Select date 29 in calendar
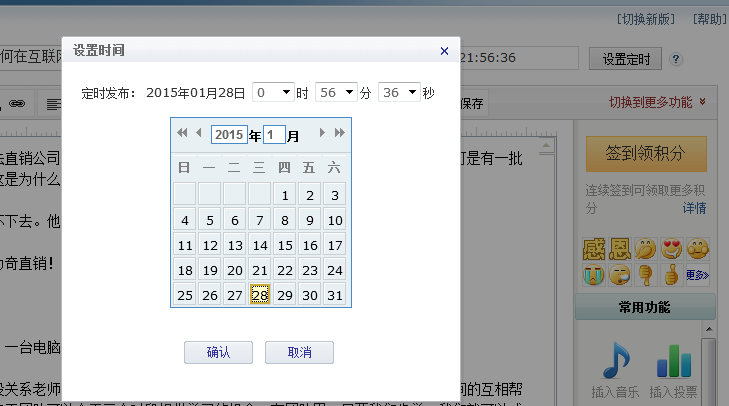The image size is (729, 406). pyautogui.click(x=285, y=295)
